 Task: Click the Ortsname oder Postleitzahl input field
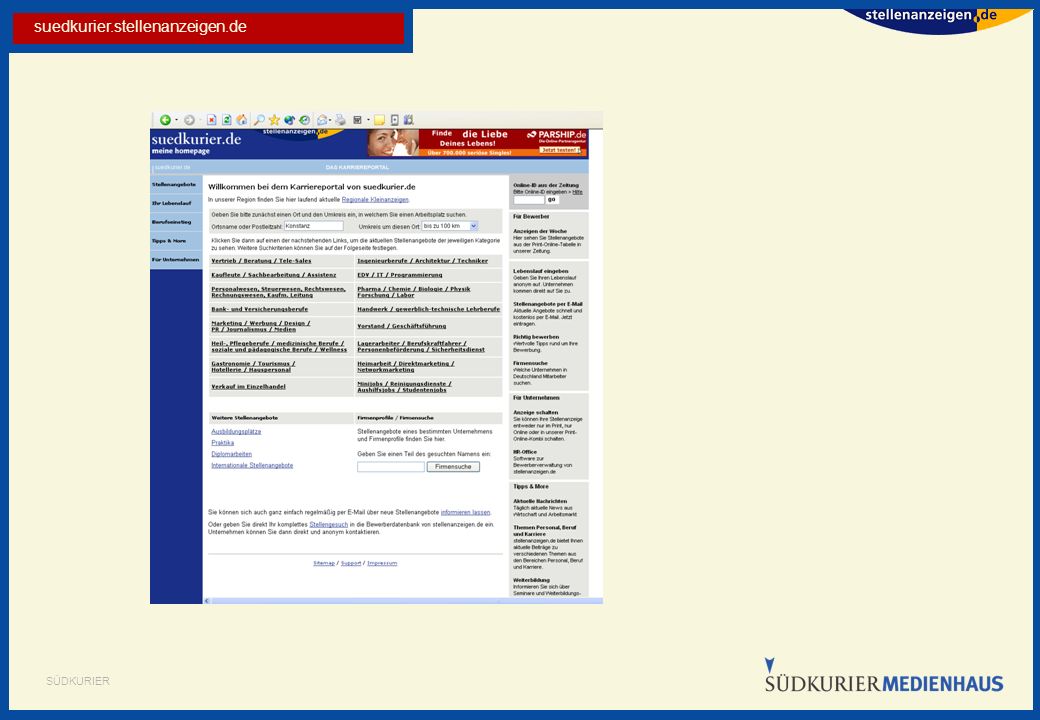pos(314,226)
